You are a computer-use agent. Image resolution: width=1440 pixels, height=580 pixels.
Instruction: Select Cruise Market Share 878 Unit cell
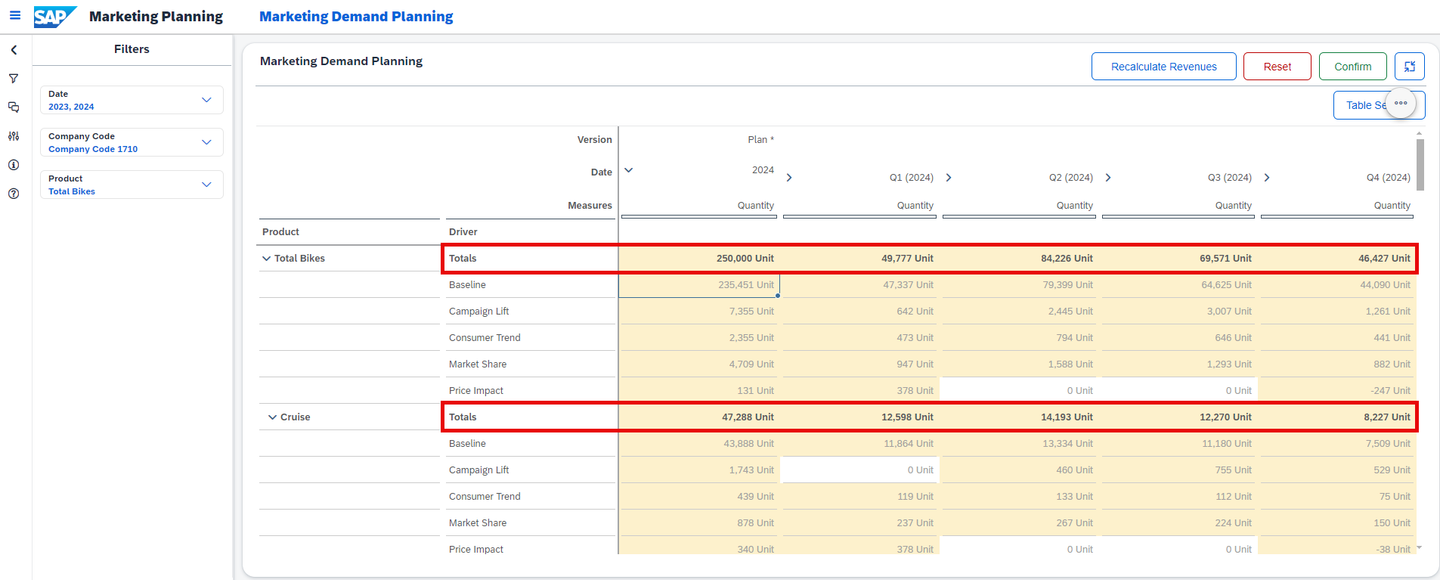(699, 523)
